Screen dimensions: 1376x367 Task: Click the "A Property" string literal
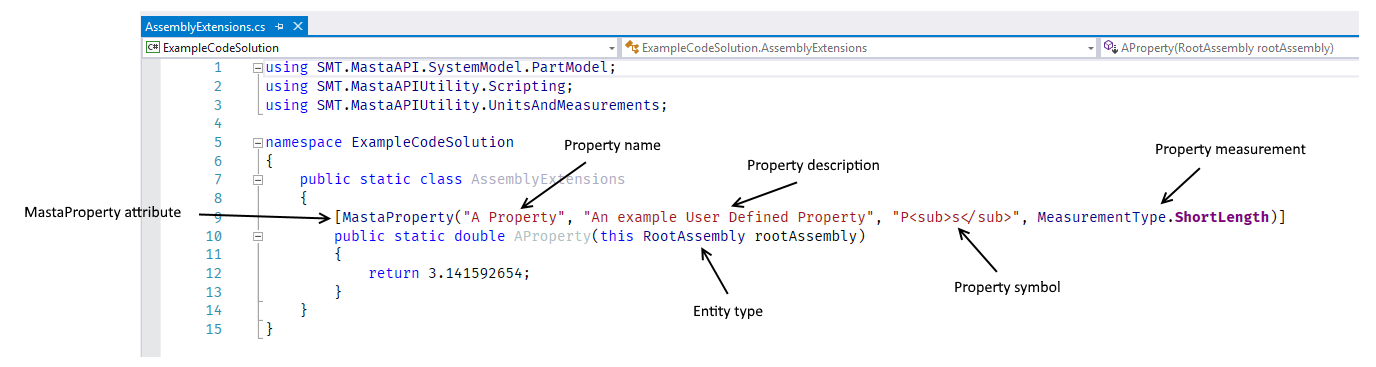point(514,217)
